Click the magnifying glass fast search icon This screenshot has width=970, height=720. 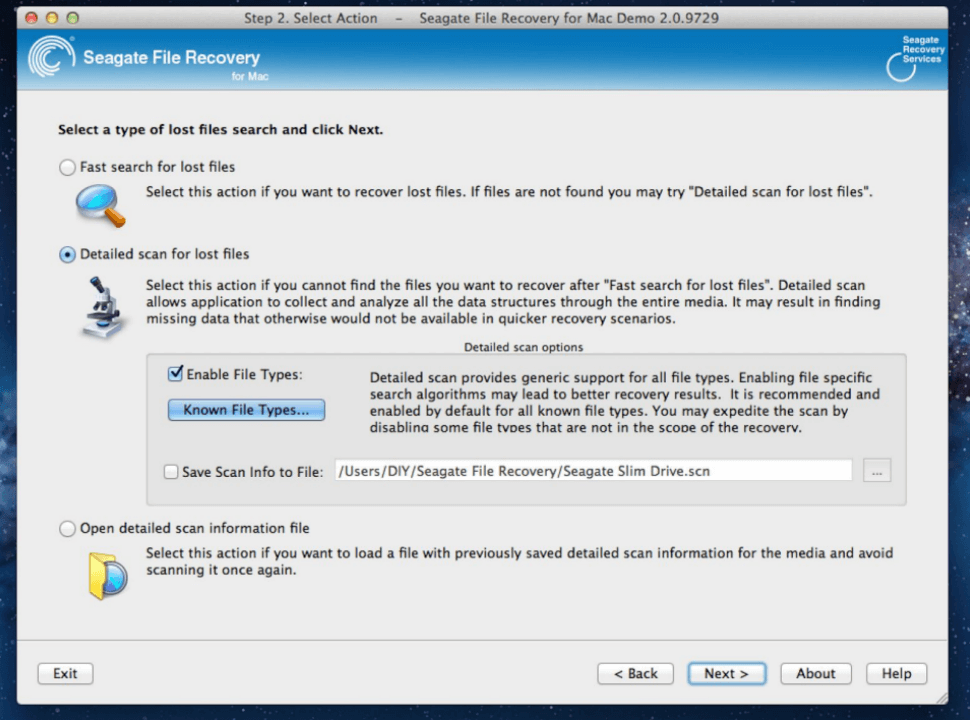tap(101, 205)
